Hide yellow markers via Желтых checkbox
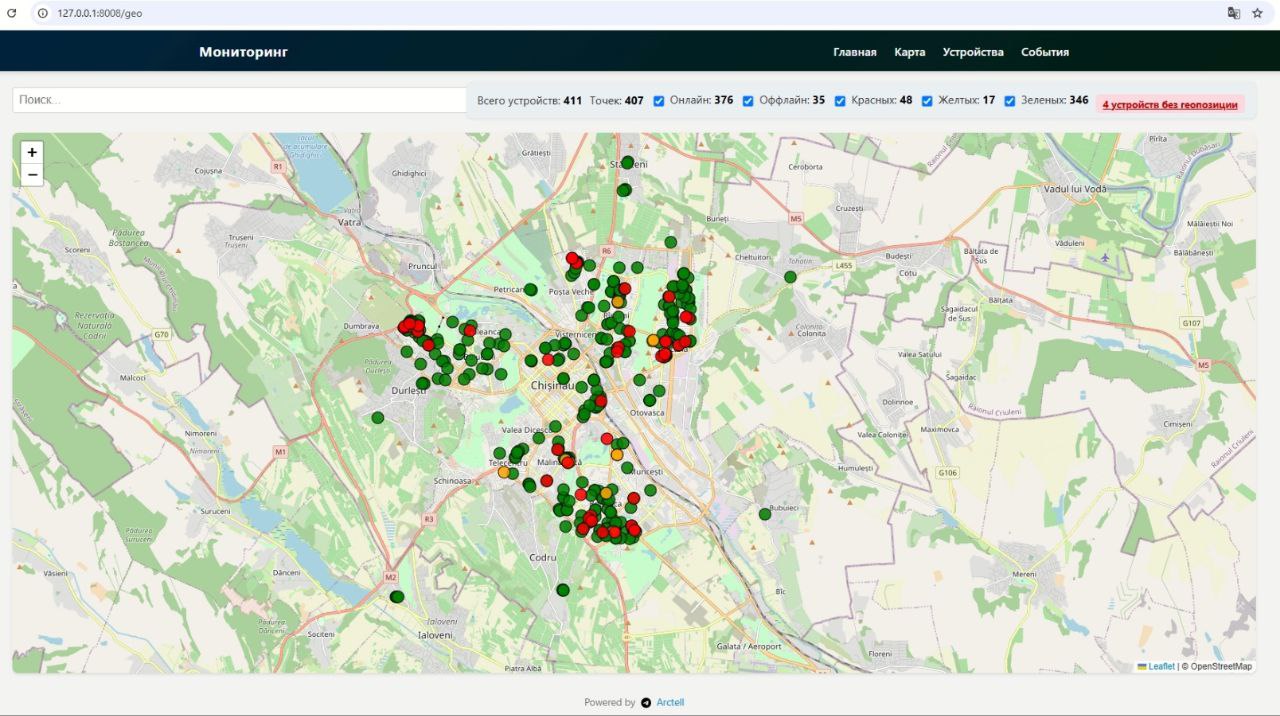The width and height of the screenshot is (1280, 716). (x=927, y=101)
